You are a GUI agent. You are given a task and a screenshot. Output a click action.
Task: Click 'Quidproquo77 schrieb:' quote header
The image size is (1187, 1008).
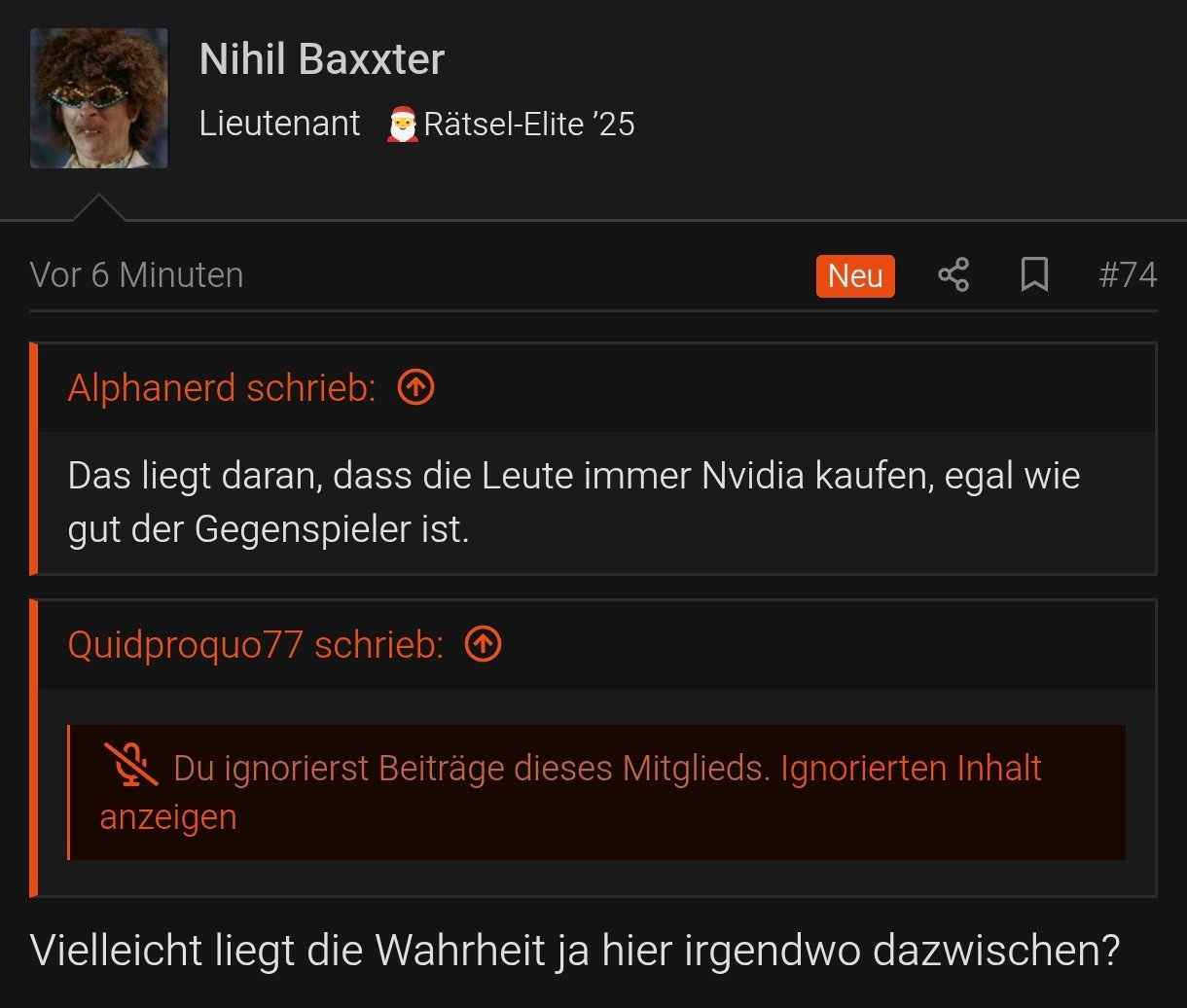256,644
